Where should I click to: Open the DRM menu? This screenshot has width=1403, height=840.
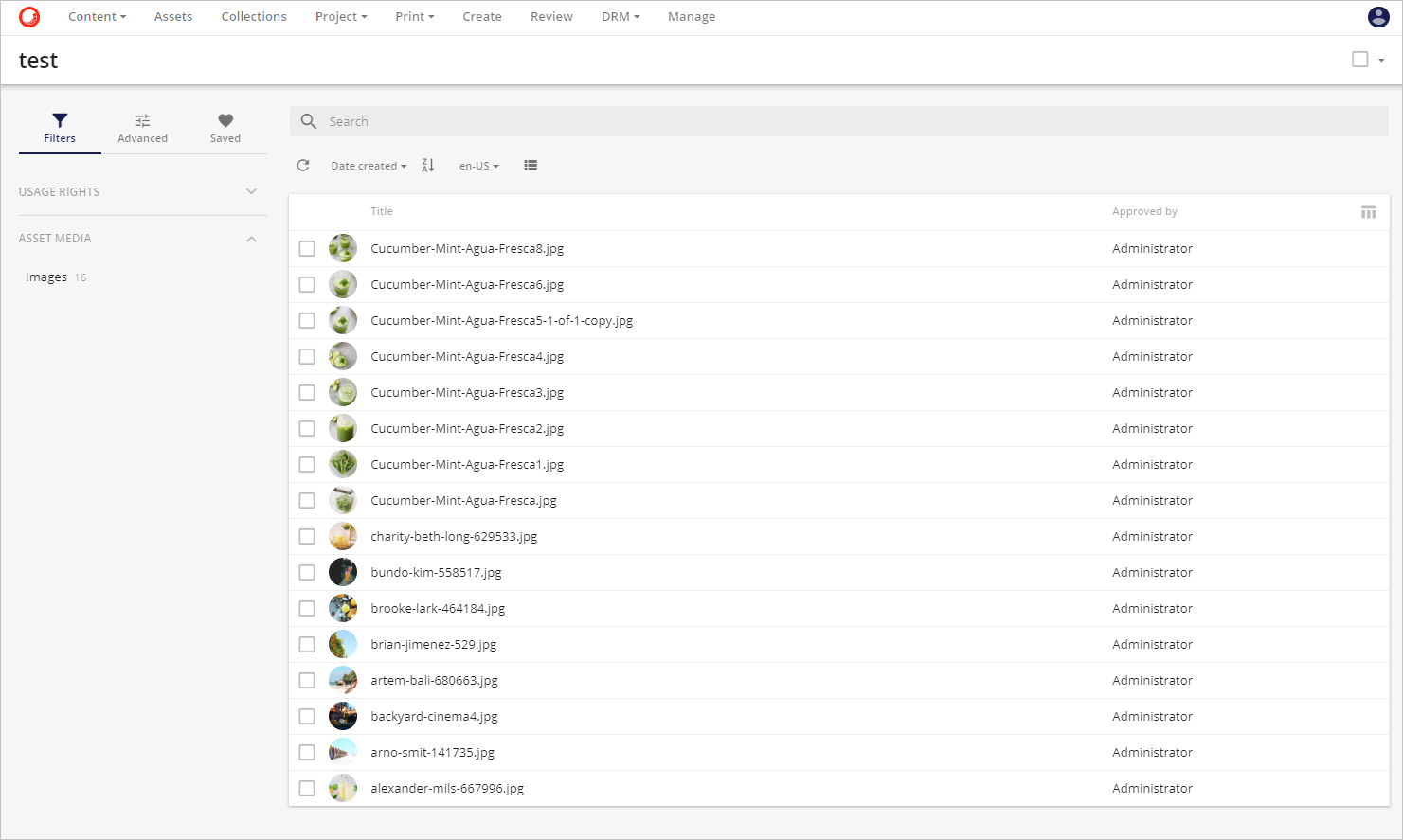click(x=620, y=16)
